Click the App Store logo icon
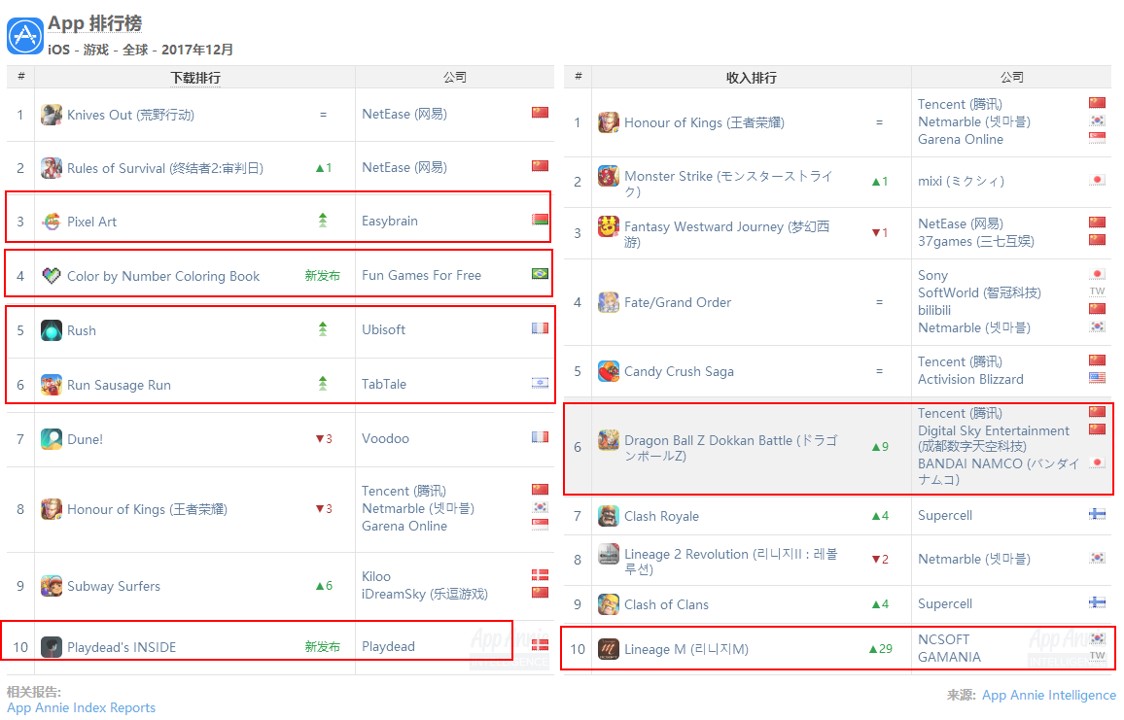Viewport: 1124px width, 720px height. point(25,36)
